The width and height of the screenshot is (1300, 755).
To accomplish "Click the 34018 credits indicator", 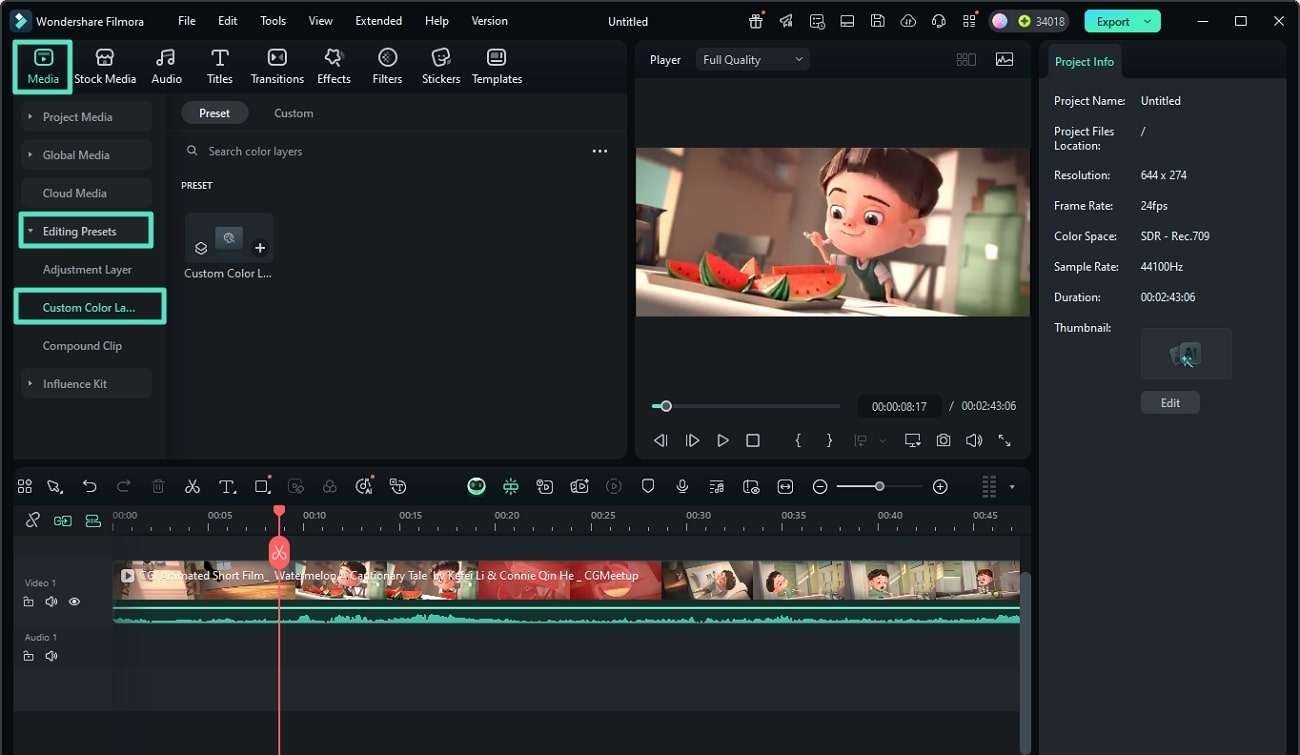I will click(1041, 21).
